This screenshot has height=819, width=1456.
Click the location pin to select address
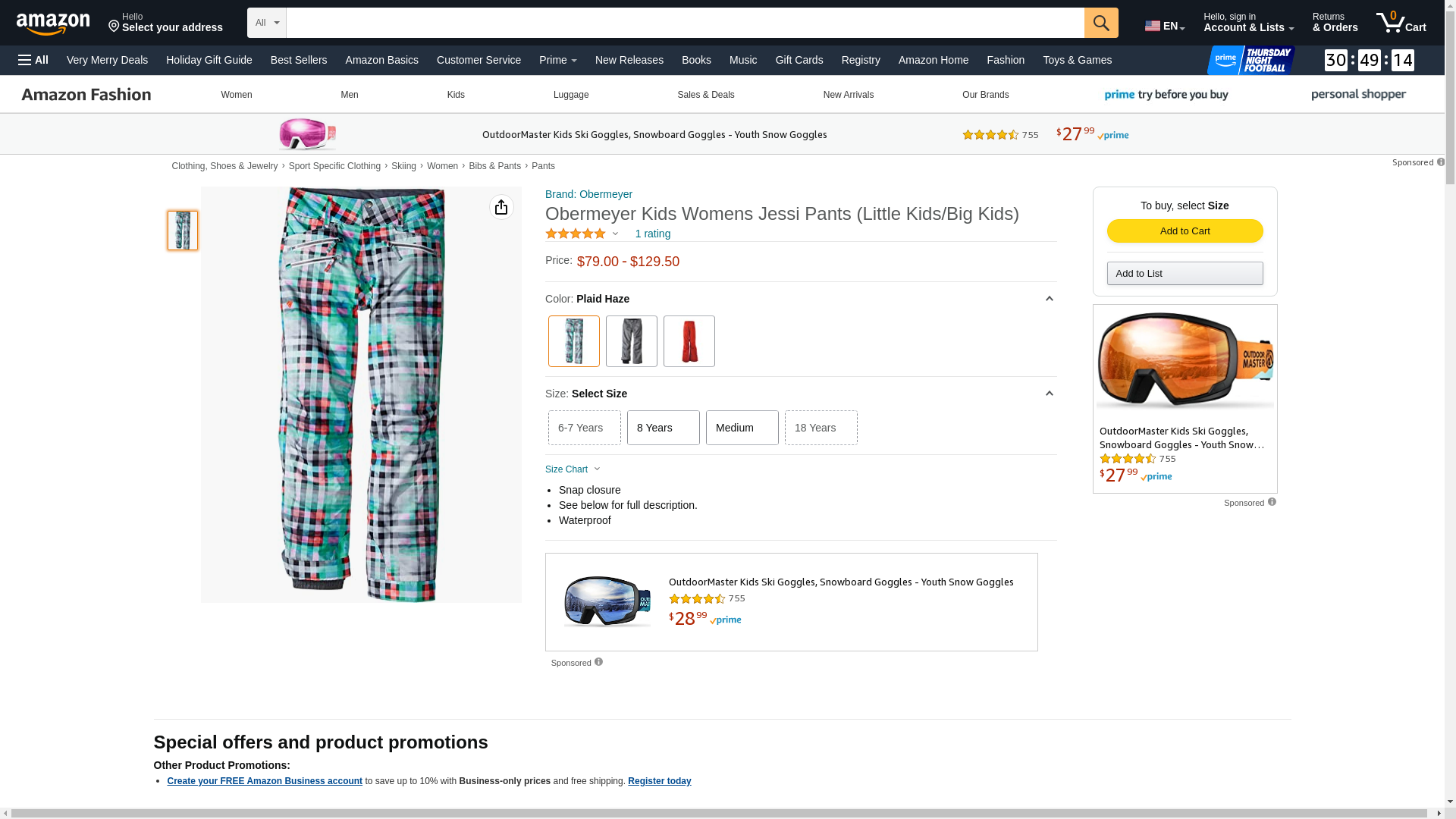click(x=115, y=27)
